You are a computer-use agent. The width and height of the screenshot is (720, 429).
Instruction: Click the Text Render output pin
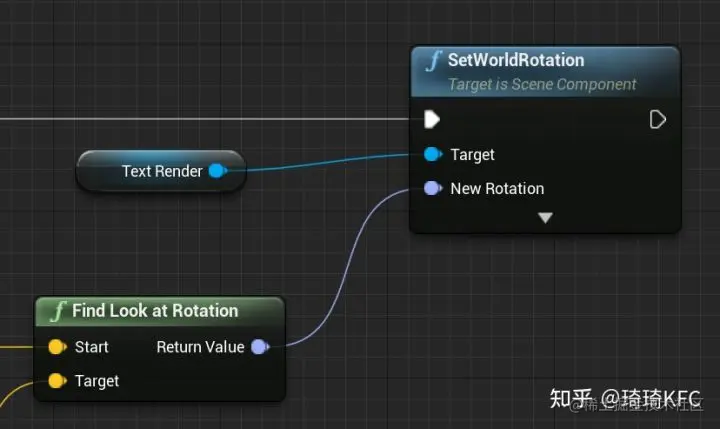pos(218,171)
